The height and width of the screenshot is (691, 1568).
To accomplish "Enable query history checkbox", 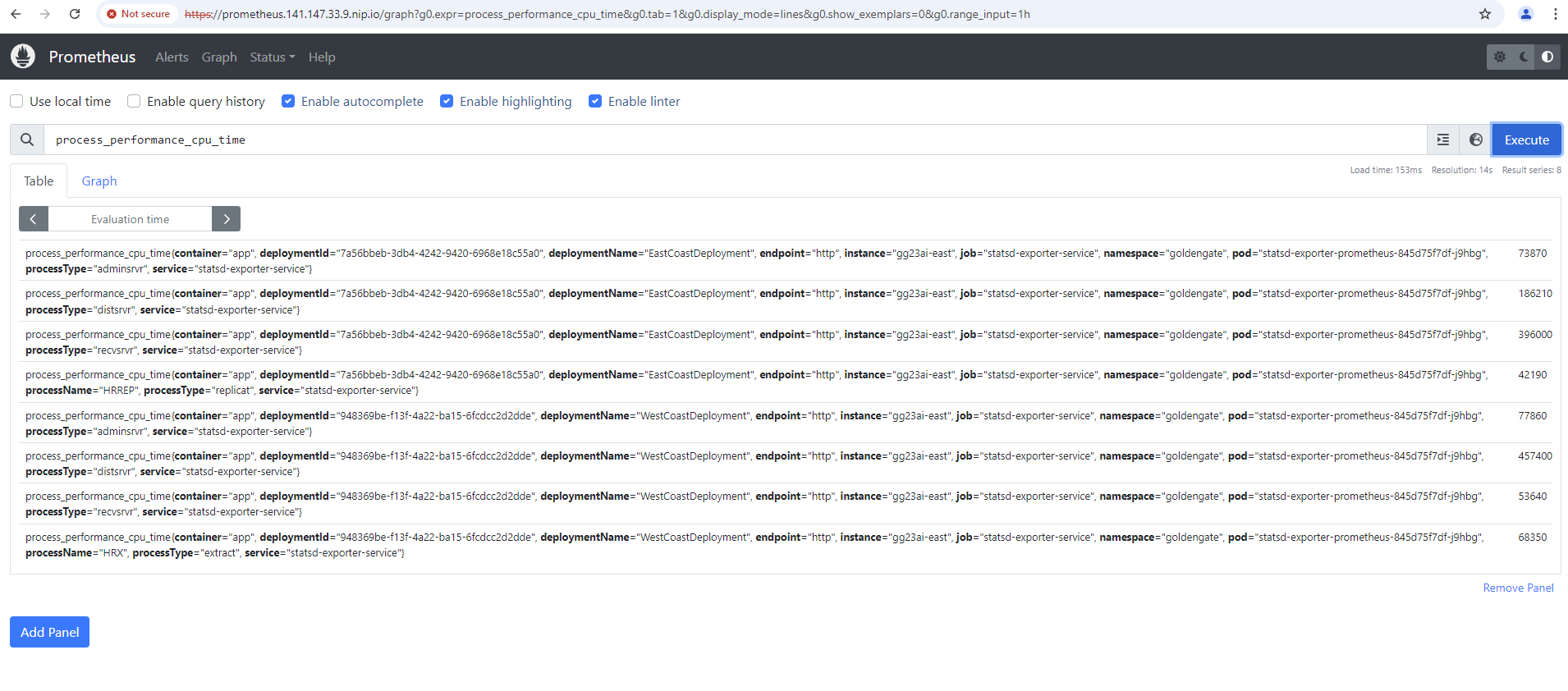I will [x=134, y=101].
